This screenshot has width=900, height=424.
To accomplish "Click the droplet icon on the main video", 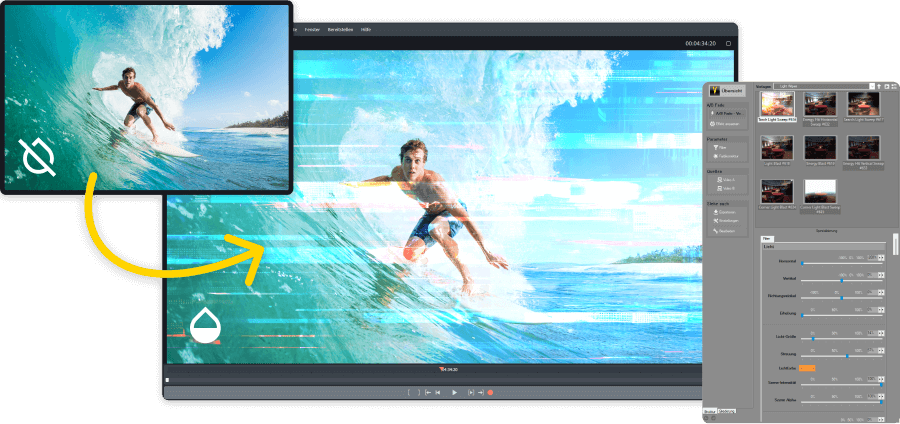I will (x=205, y=326).
